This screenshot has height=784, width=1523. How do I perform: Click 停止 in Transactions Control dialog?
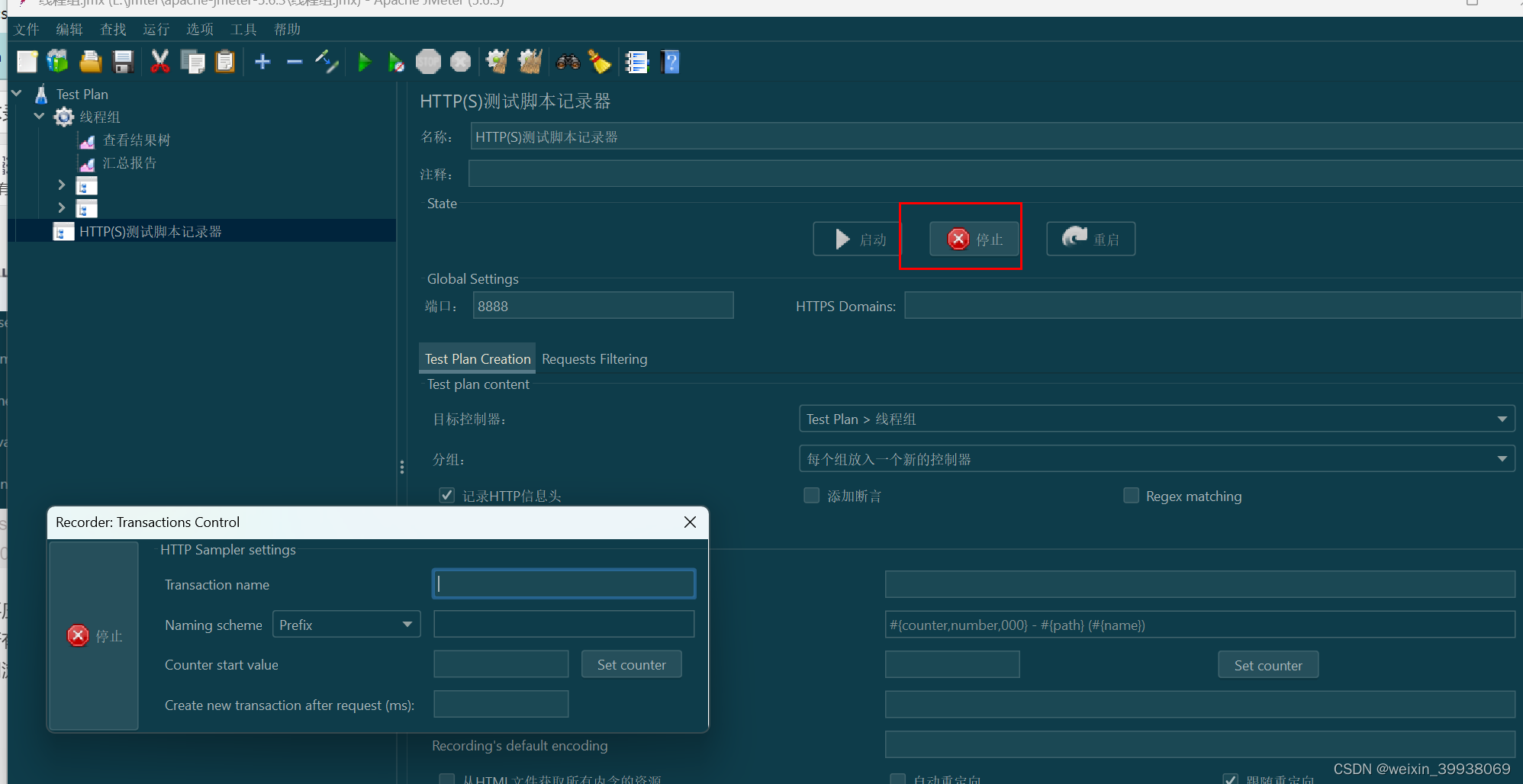[94, 635]
